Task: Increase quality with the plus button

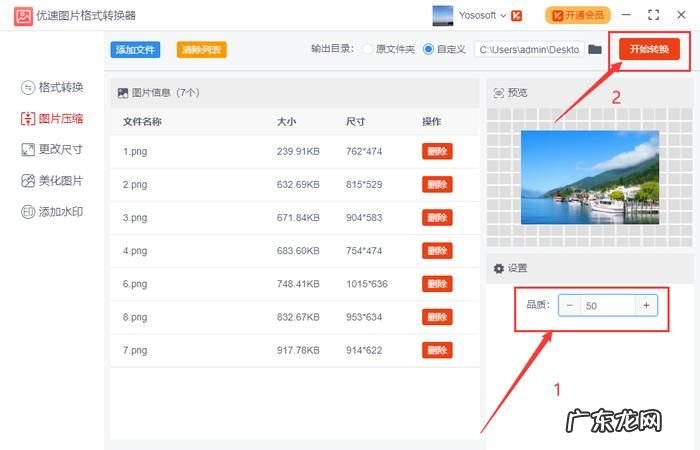Action: pyautogui.click(x=646, y=305)
